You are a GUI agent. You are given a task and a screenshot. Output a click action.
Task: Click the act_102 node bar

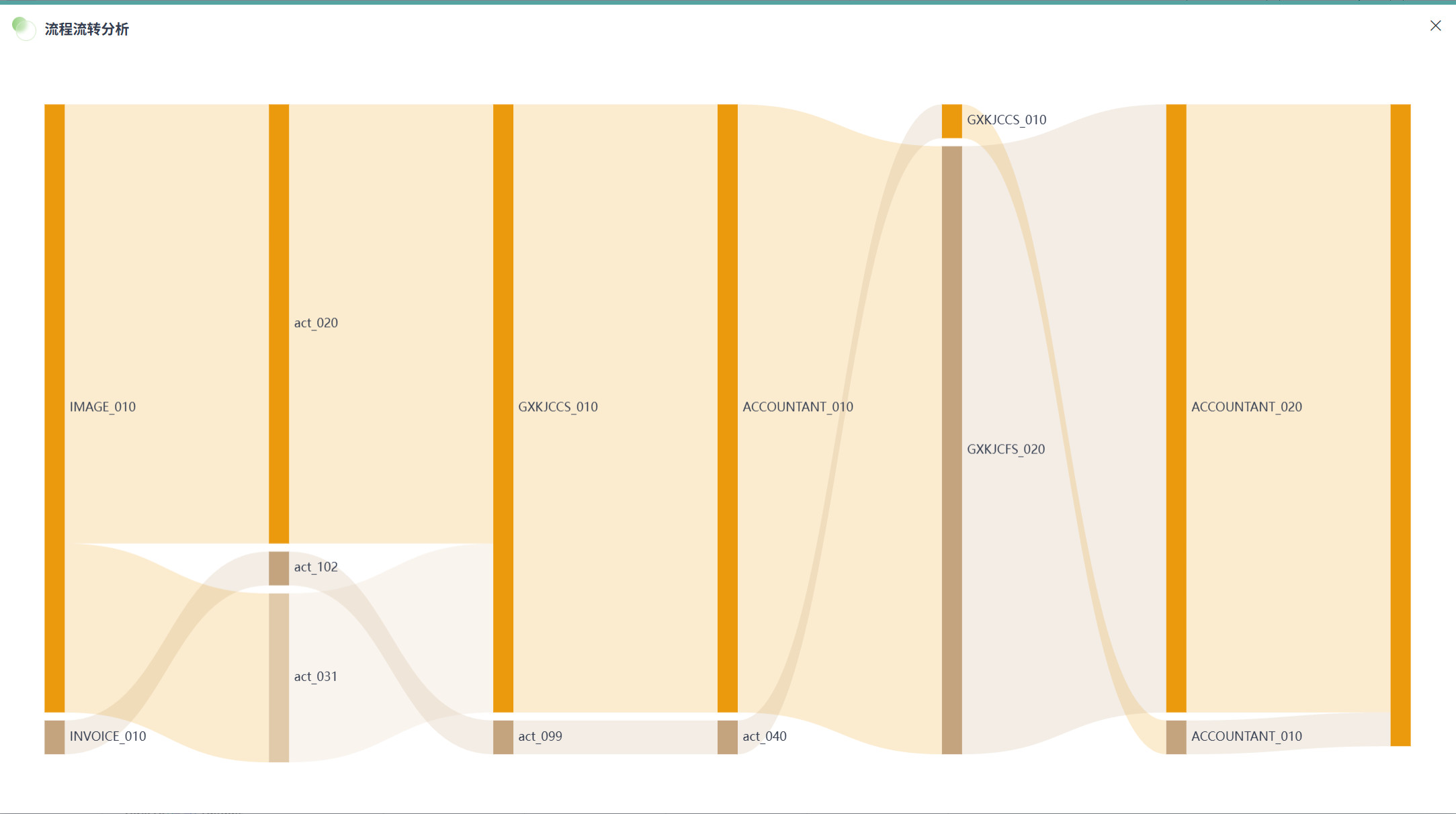pyautogui.click(x=279, y=568)
